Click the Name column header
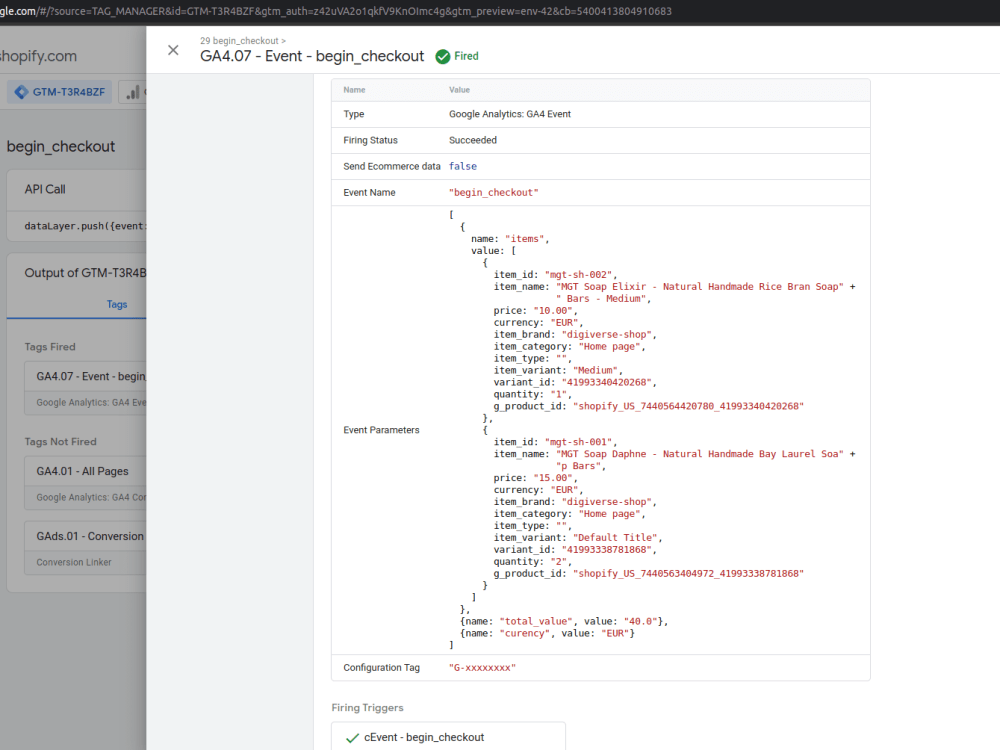This screenshot has width=1000, height=750. point(354,90)
